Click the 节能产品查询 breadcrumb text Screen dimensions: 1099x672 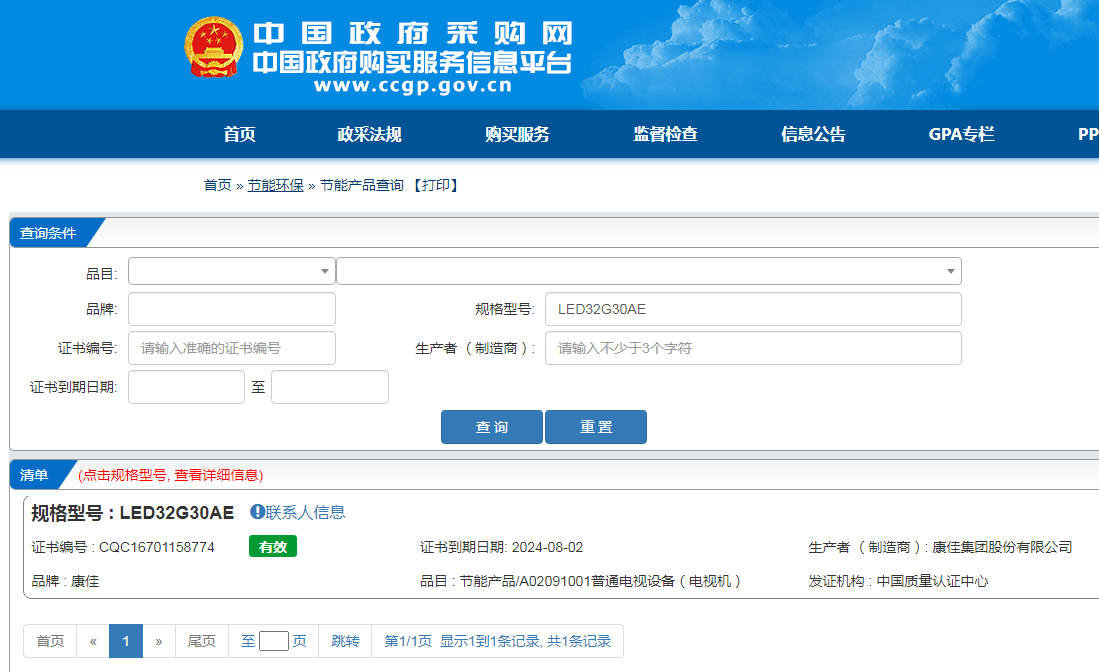coord(362,185)
